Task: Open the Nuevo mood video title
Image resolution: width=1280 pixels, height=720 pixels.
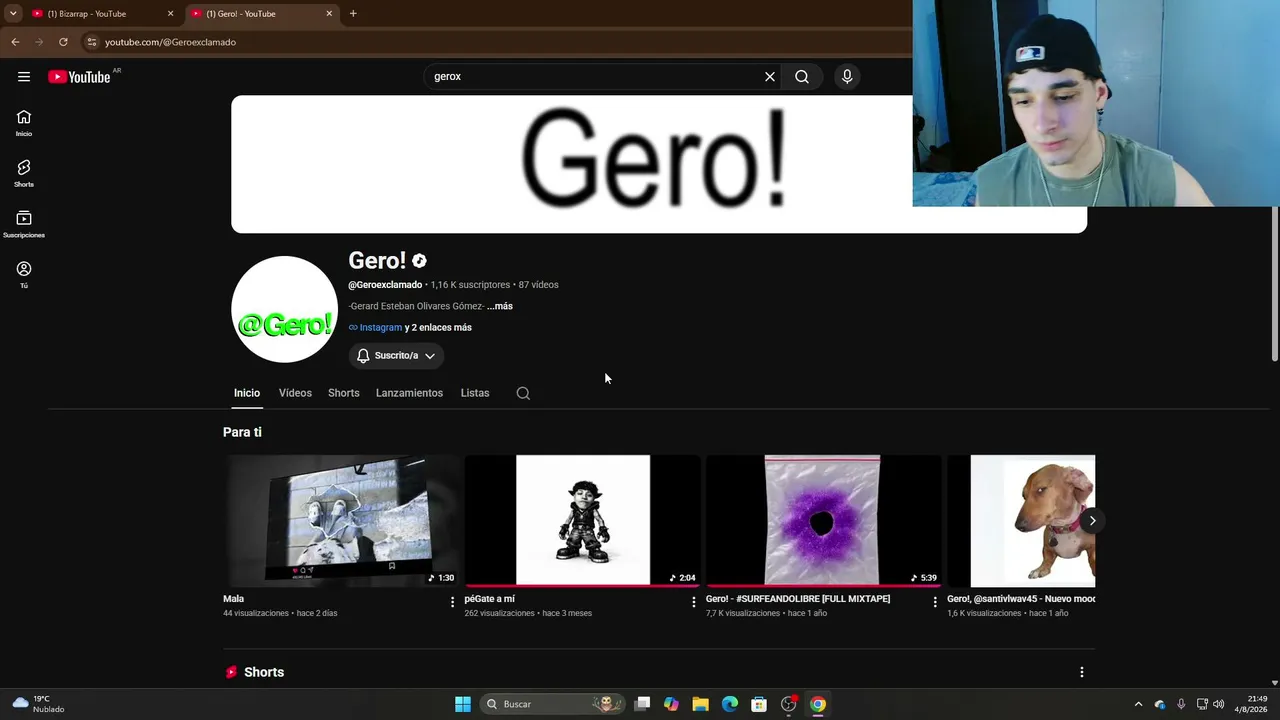Action: tap(1021, 599)
